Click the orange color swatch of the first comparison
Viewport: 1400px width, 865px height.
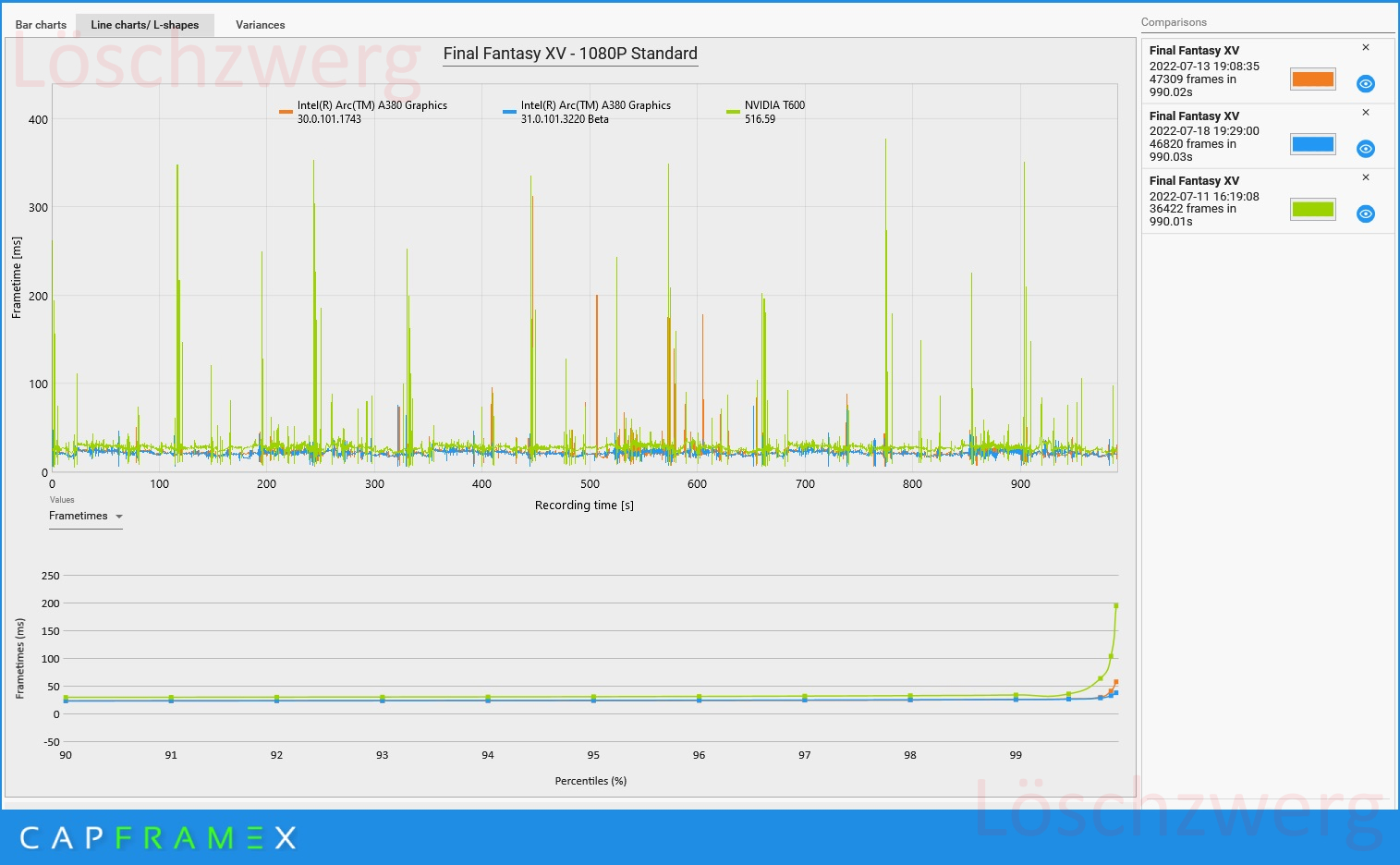coord(1312,79)
